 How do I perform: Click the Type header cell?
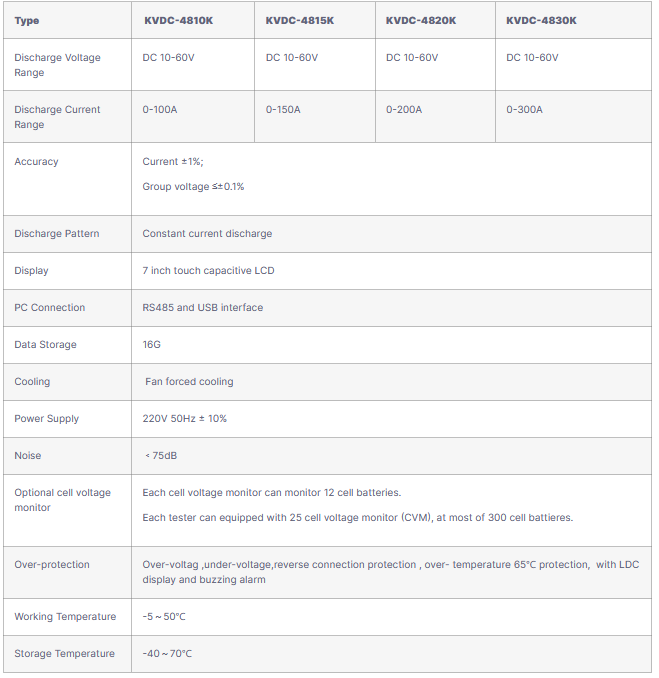(27, 20)
